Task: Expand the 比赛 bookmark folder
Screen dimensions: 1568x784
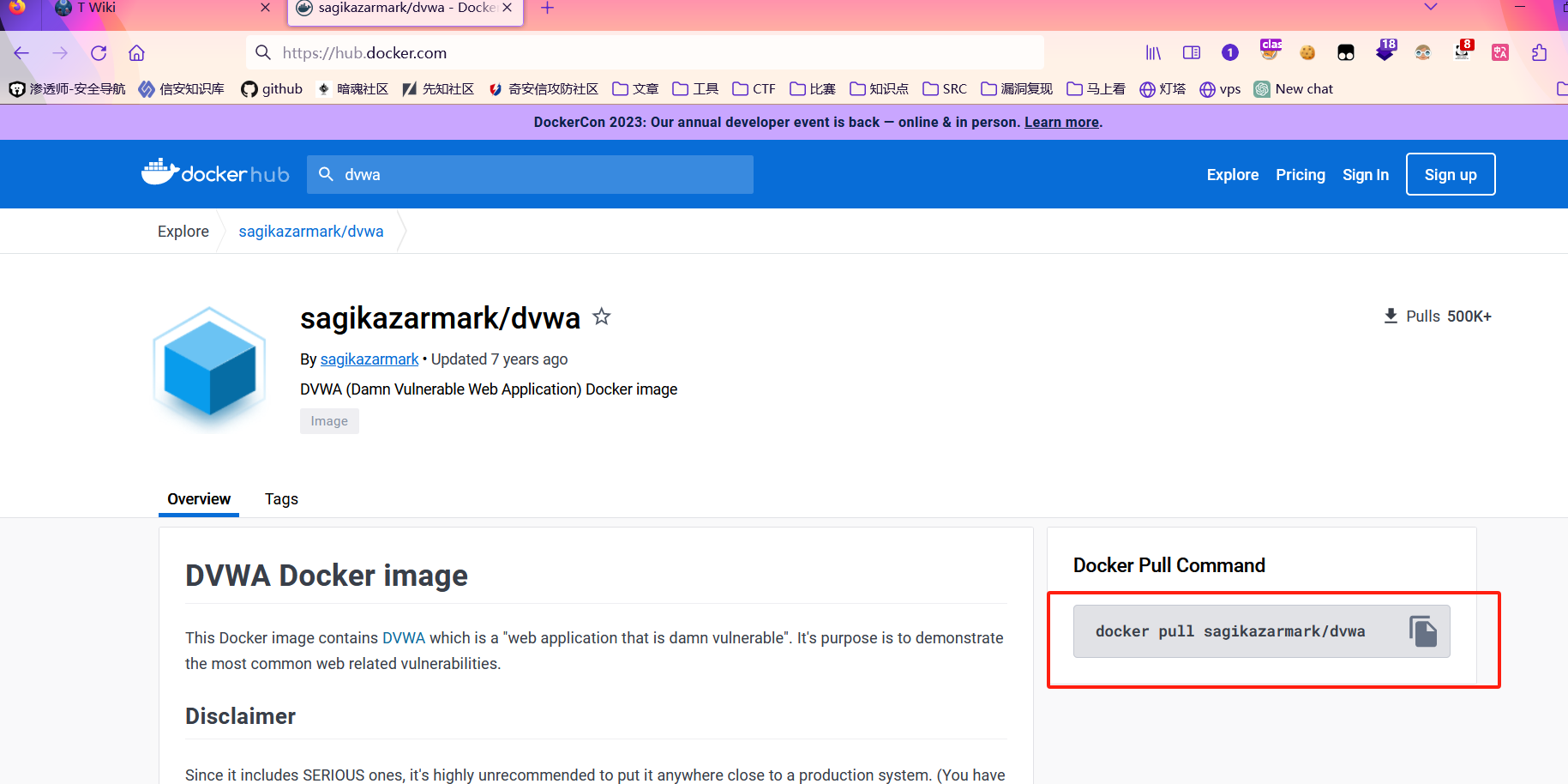Action: click(812, 89)
